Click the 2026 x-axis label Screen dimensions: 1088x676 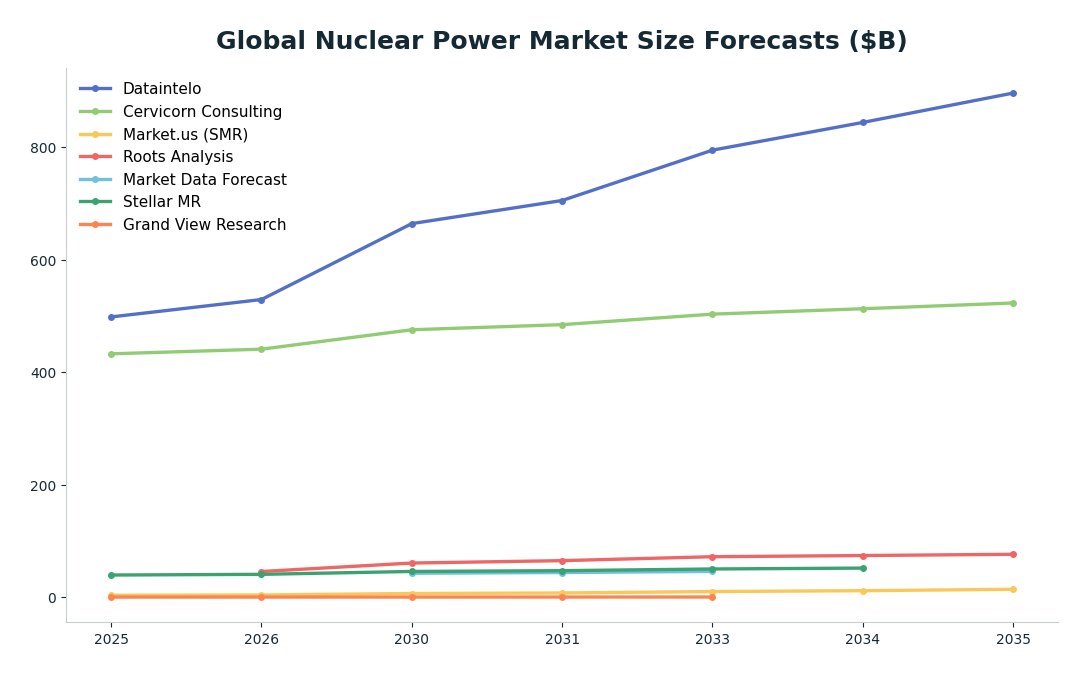262,639
